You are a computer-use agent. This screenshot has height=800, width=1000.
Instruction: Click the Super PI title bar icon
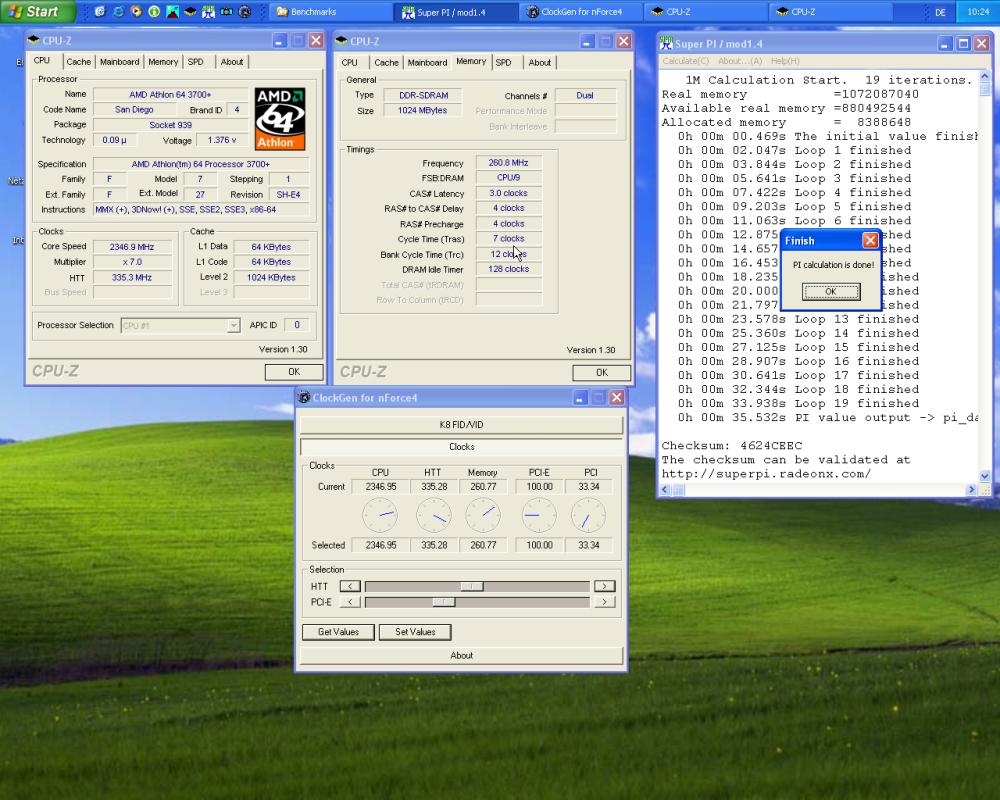(x=666, y=43)
